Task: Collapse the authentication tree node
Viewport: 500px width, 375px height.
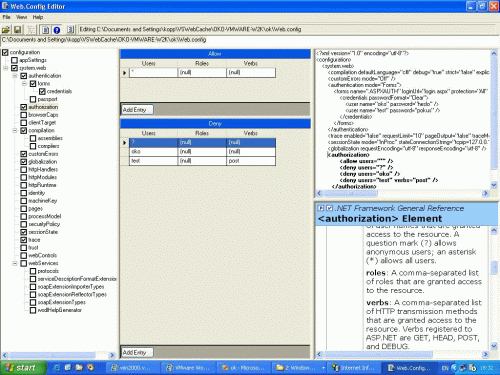Action: [15, 76]
